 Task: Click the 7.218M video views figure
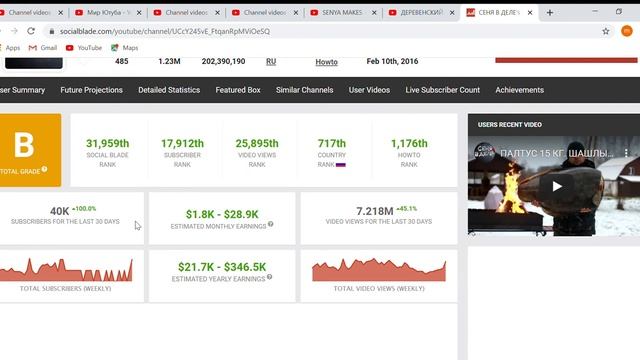coord(375,211)
